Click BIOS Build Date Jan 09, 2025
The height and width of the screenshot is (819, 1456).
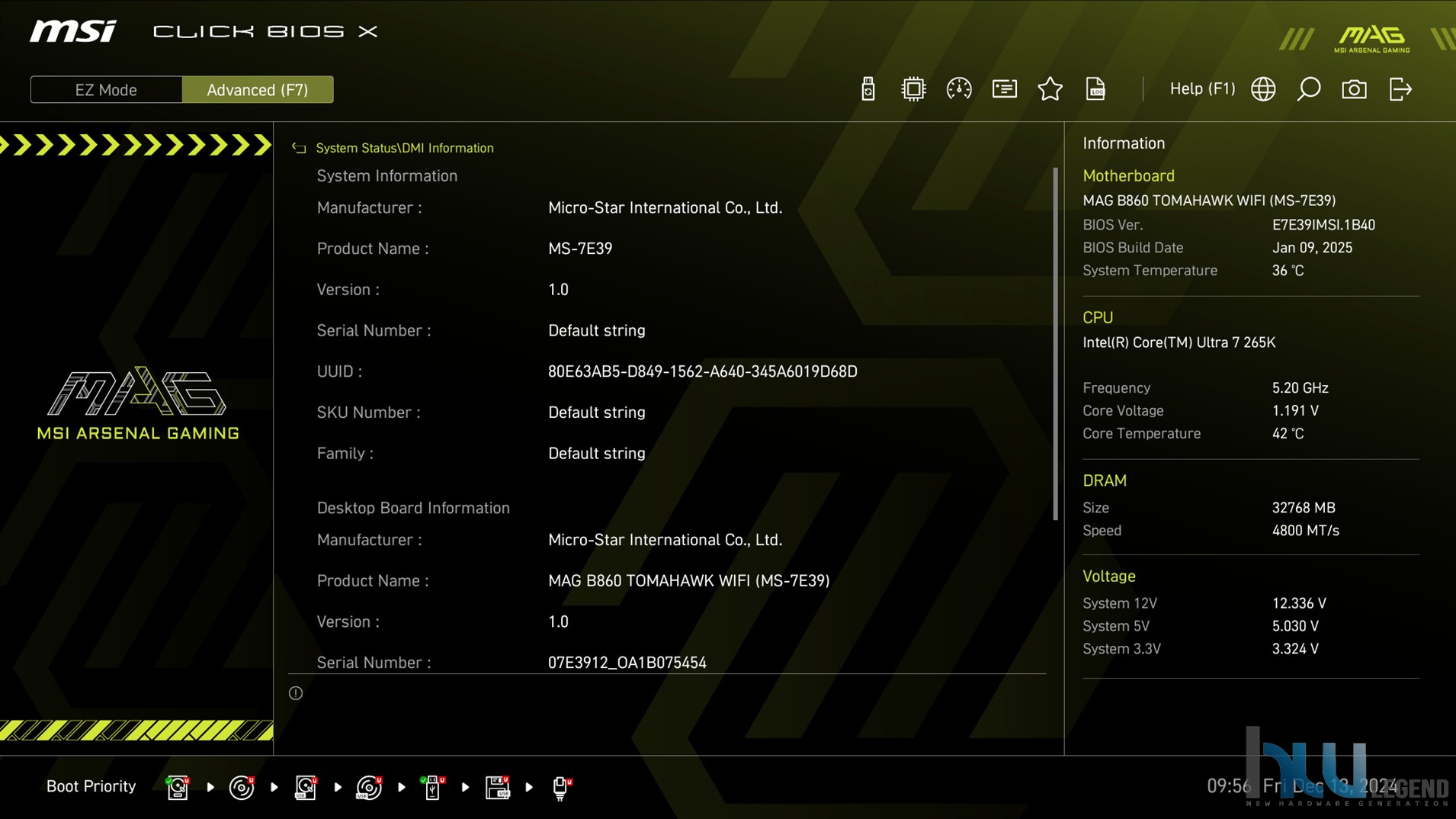pos(1312,248)
